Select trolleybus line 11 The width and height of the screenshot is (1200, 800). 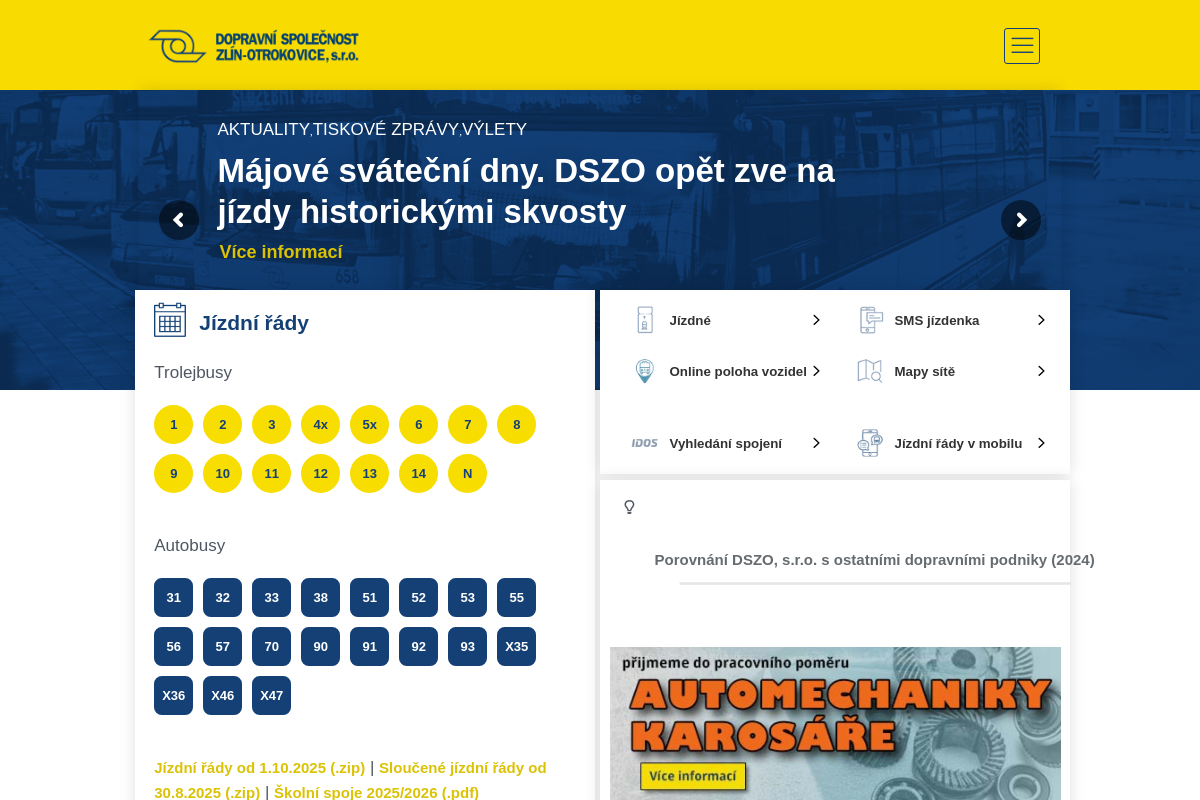tap(271, 473)
